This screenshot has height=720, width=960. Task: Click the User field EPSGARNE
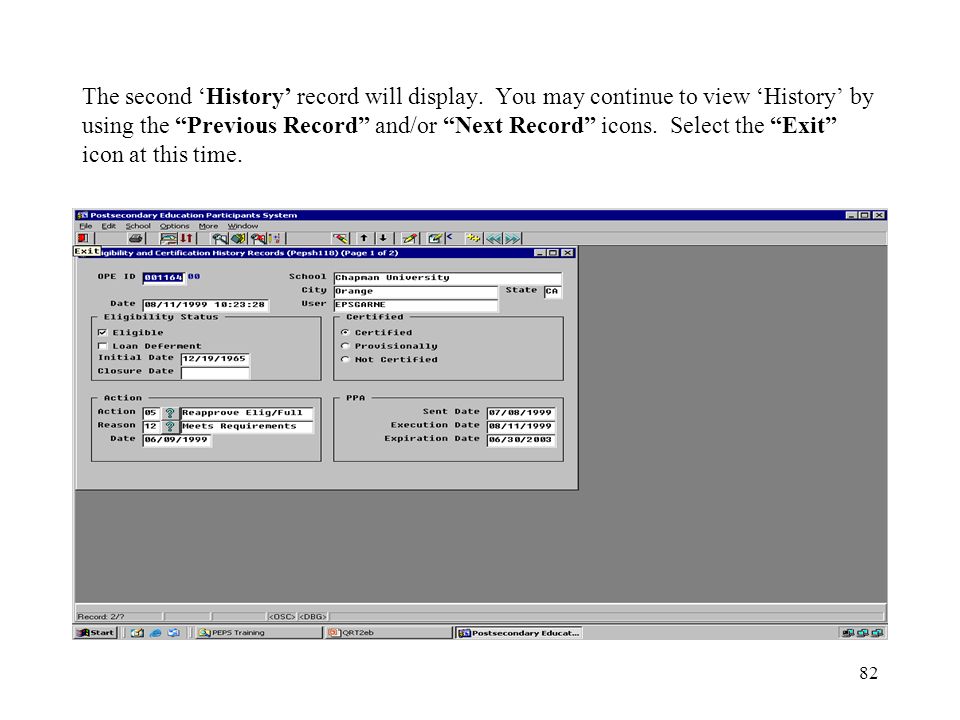click(416, 305)
